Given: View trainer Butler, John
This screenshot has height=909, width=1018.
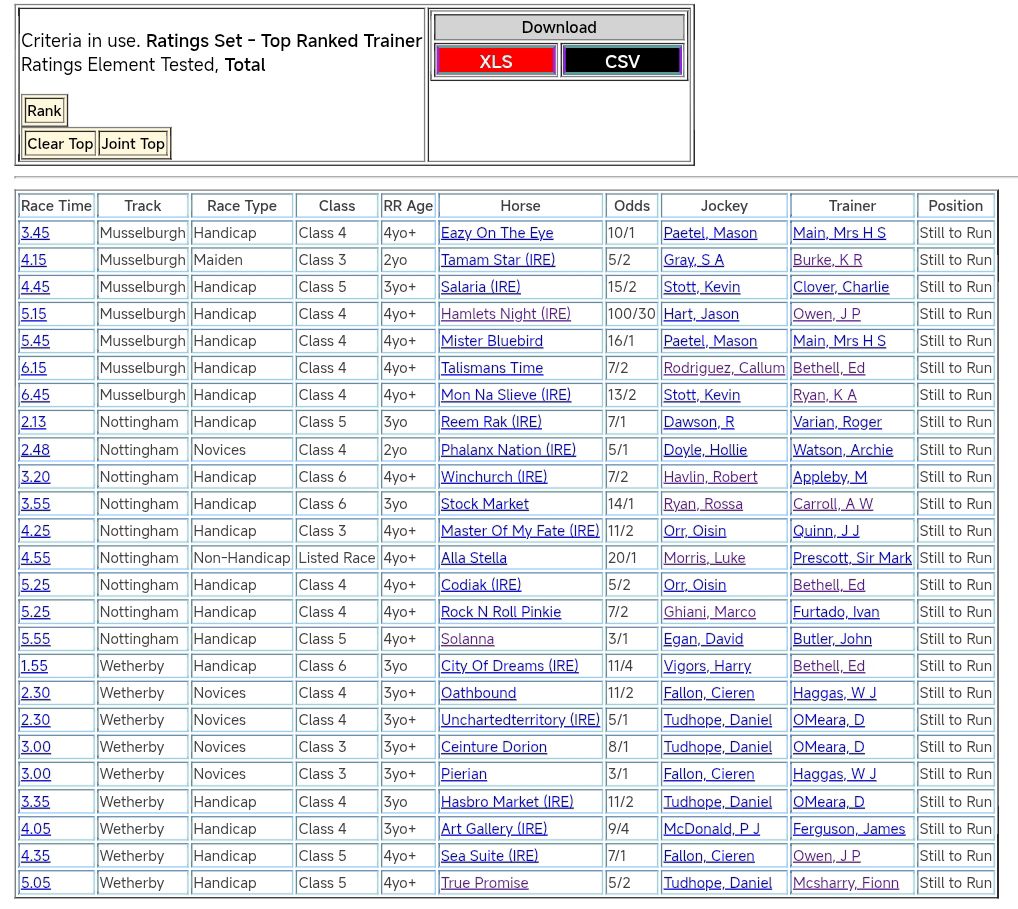Looking at the screenshot, I should click(x=832, y=639).
